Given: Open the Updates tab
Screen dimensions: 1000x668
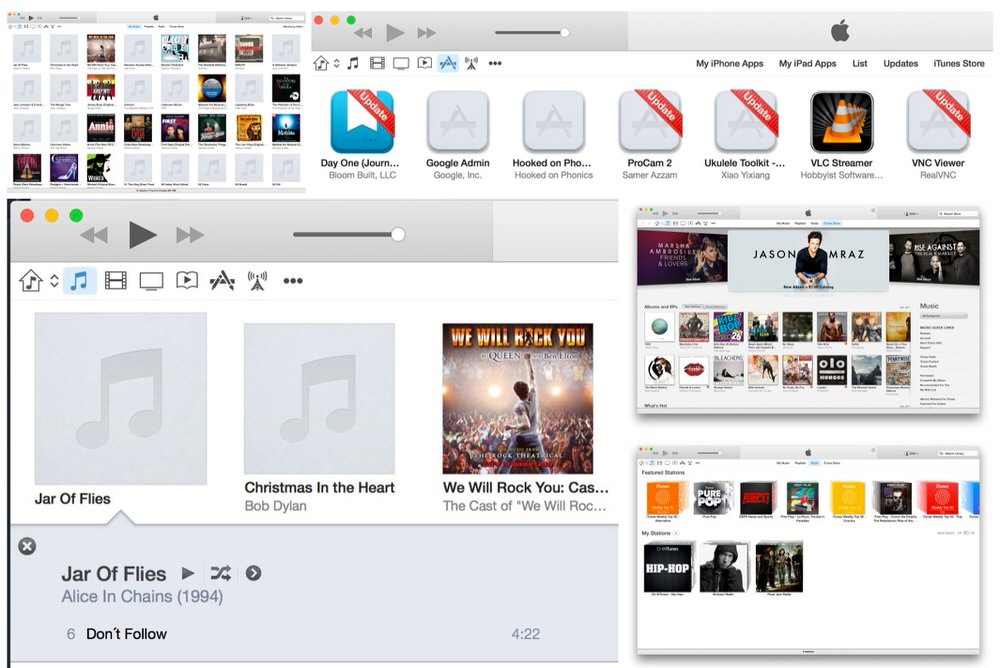Looking at the screenshot, I should [901, 63].
